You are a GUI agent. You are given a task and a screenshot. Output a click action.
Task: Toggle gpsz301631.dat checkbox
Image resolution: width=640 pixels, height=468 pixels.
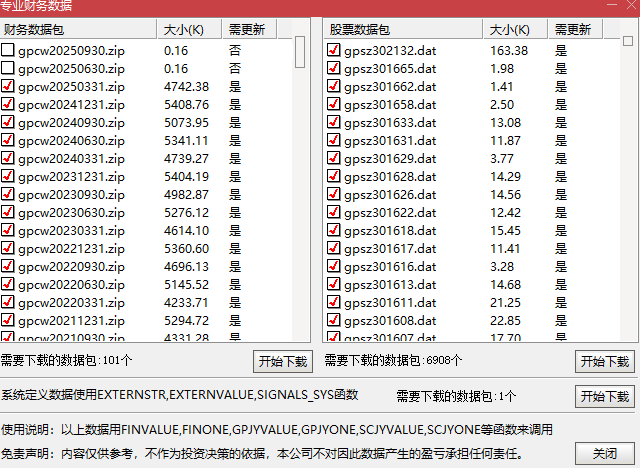(x=333, y=140)
